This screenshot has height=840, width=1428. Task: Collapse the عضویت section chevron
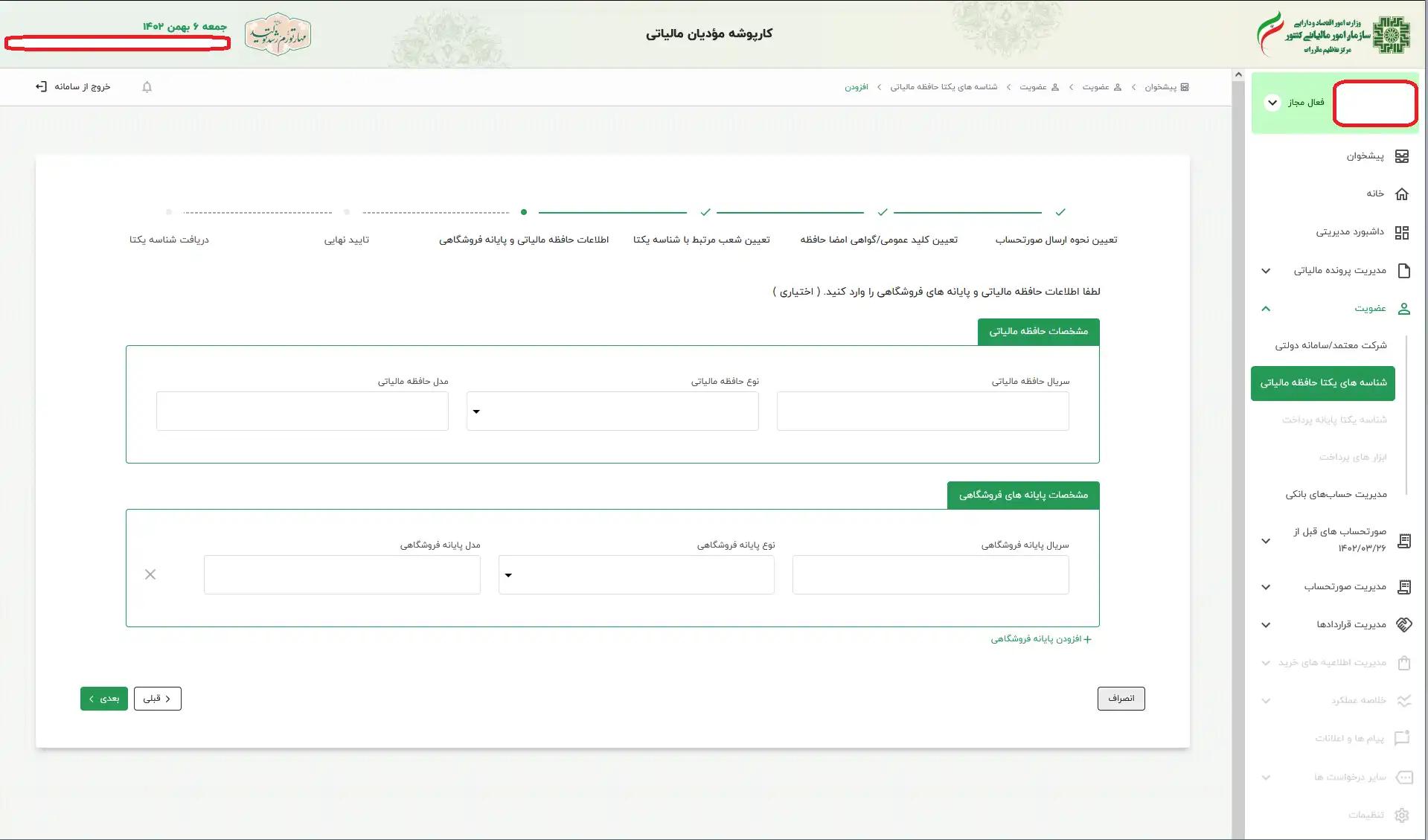(x=1265, y=308)
